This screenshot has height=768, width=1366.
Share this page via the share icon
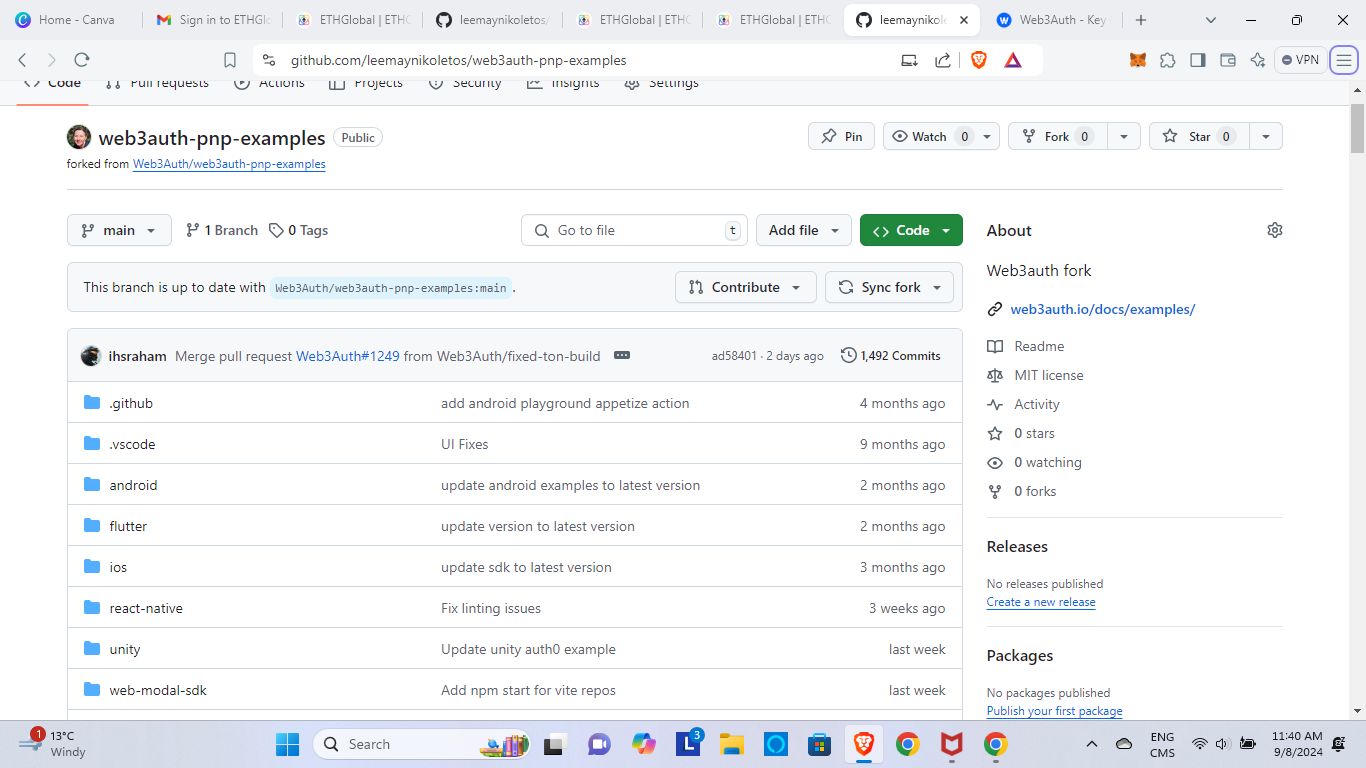tap(943, 60)
